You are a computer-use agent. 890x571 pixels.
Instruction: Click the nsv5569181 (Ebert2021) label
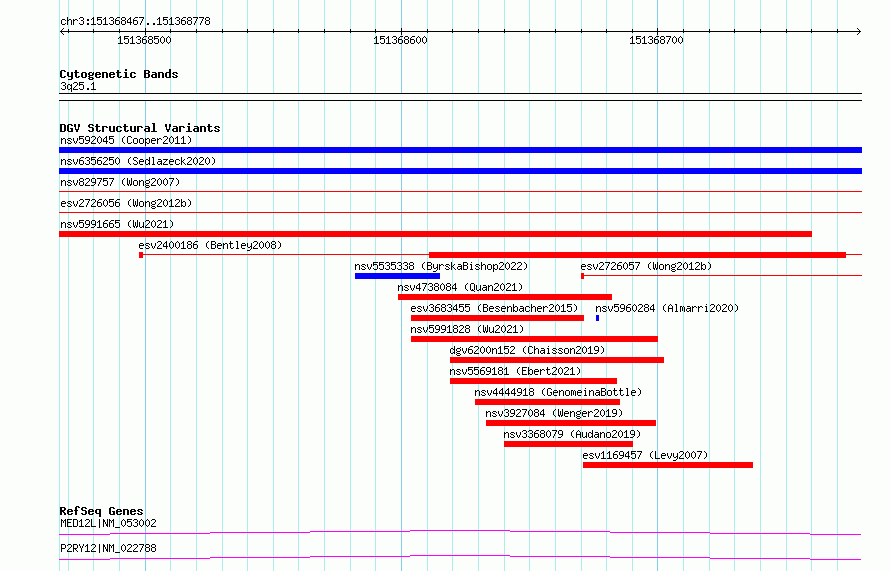(x=515, y=371)
